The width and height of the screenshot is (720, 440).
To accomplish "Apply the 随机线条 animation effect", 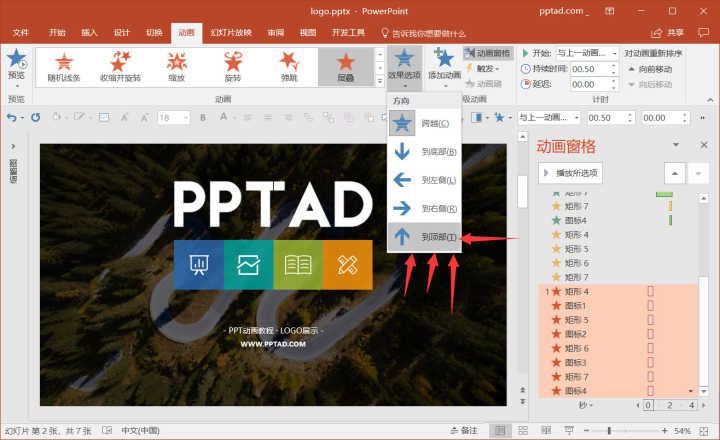I will pyautogui.click(x=64, y=67).
